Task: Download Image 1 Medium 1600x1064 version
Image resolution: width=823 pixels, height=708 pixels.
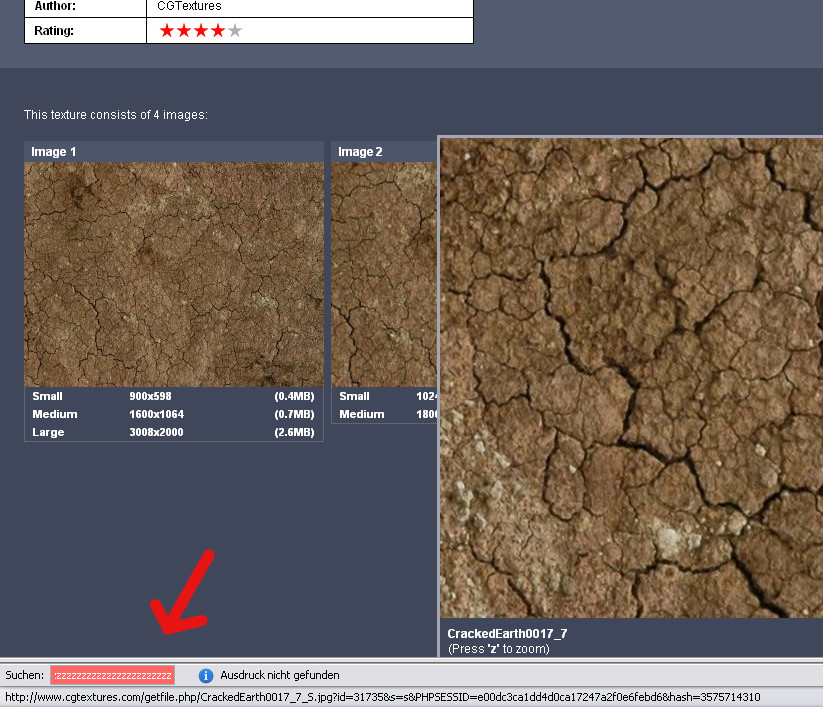Action: 156,414
